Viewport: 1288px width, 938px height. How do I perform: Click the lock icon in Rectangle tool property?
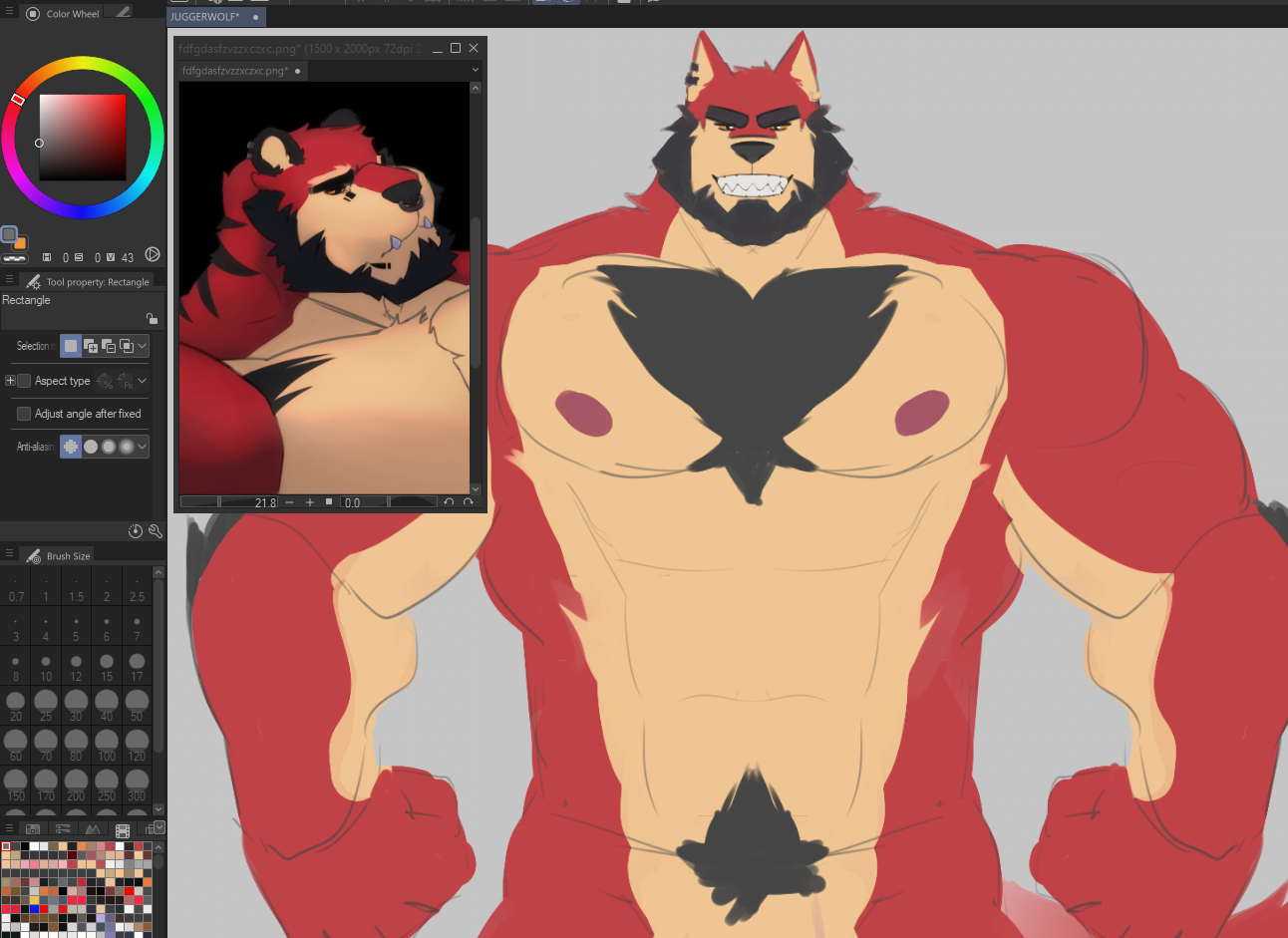point(152,319)
